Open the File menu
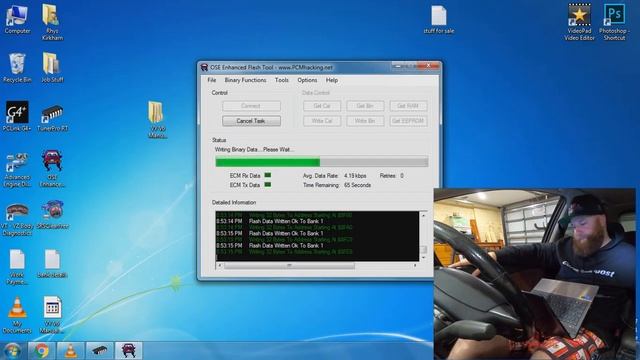This screenshot has width=640, height=360. pyautogui.click(x=211, y=80)
